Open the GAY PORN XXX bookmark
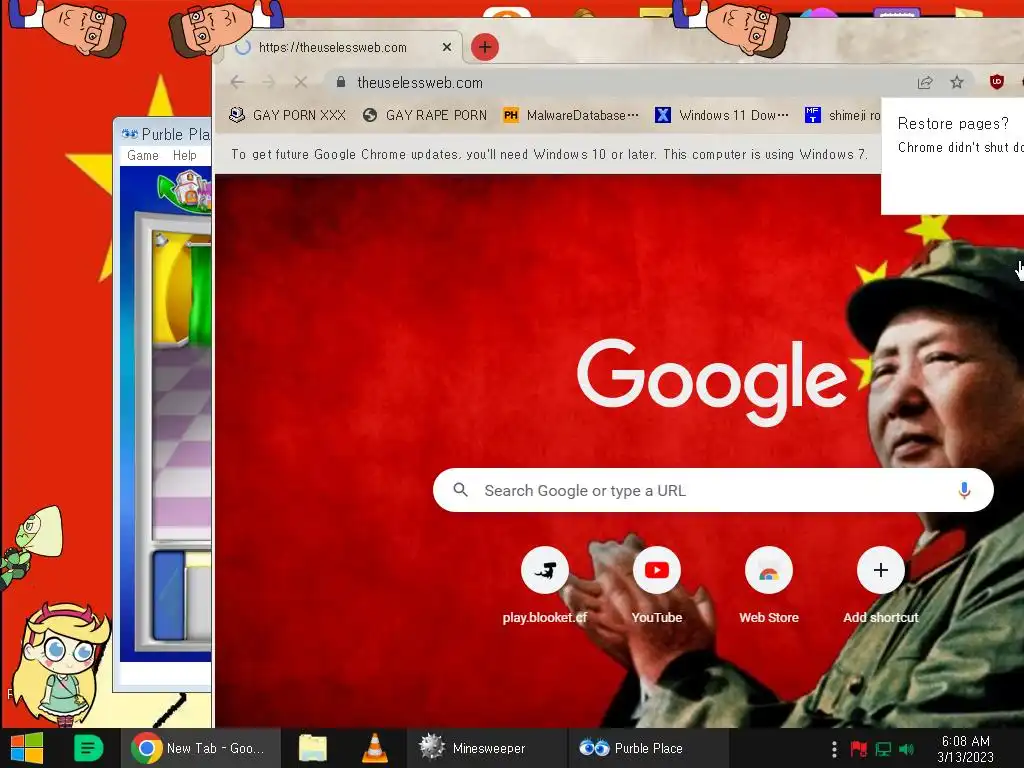Viewport: 1024px width, 768px height. pyautogui.click(x=287, y=116)
